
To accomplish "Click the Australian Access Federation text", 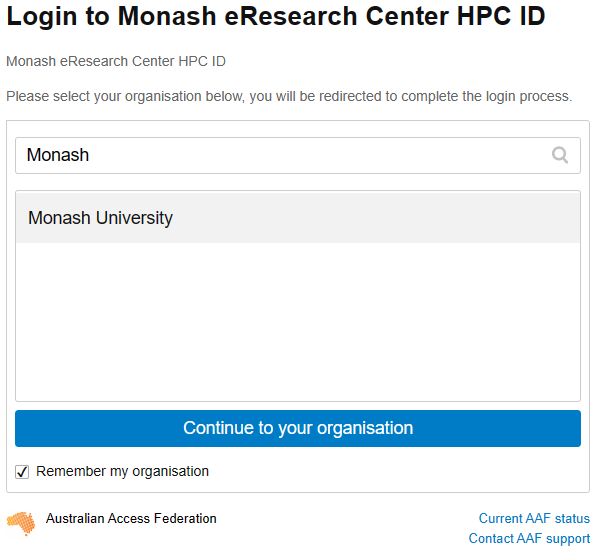I will coord(131,519).
